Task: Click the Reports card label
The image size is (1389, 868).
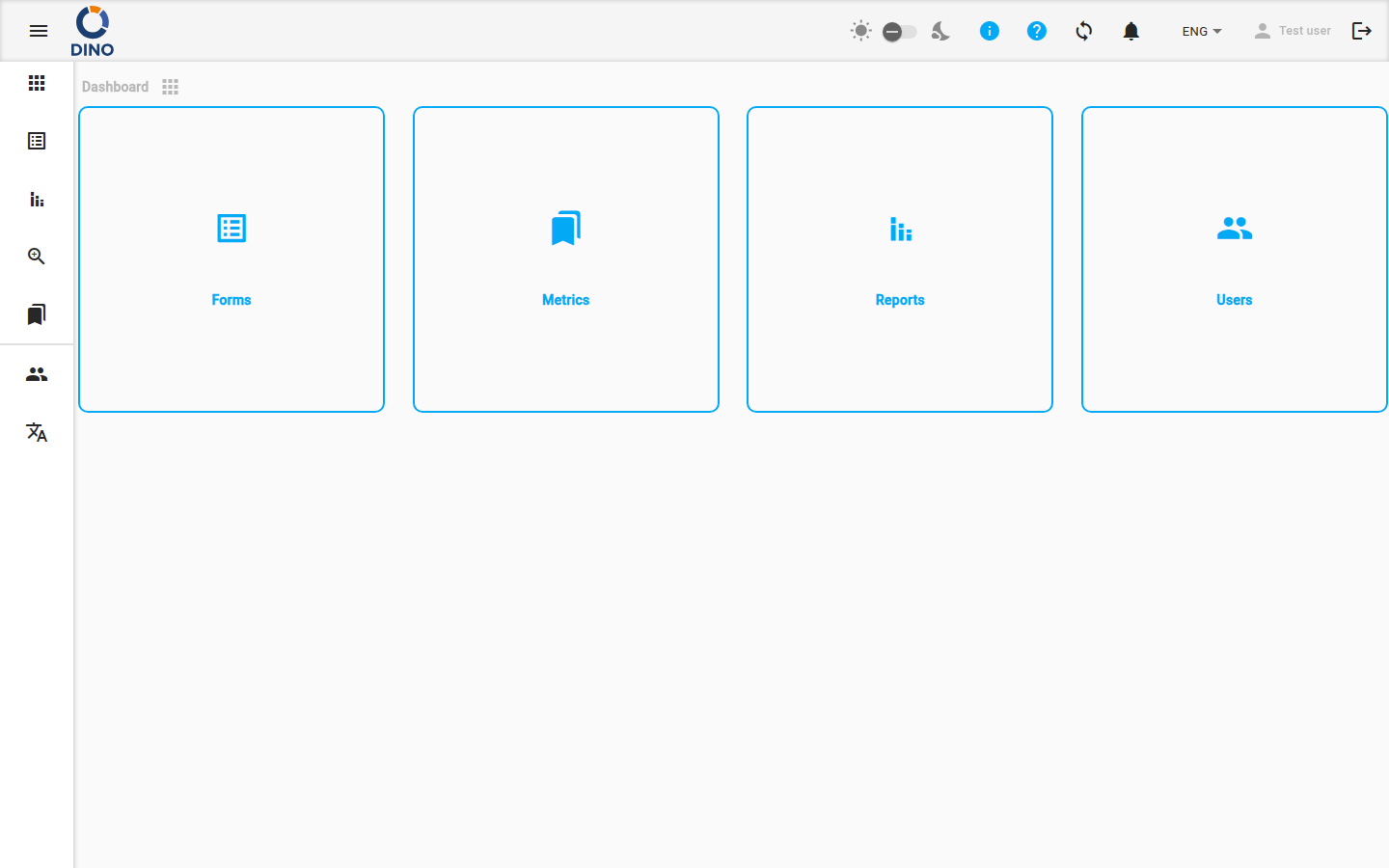Action: click(900, 300)
